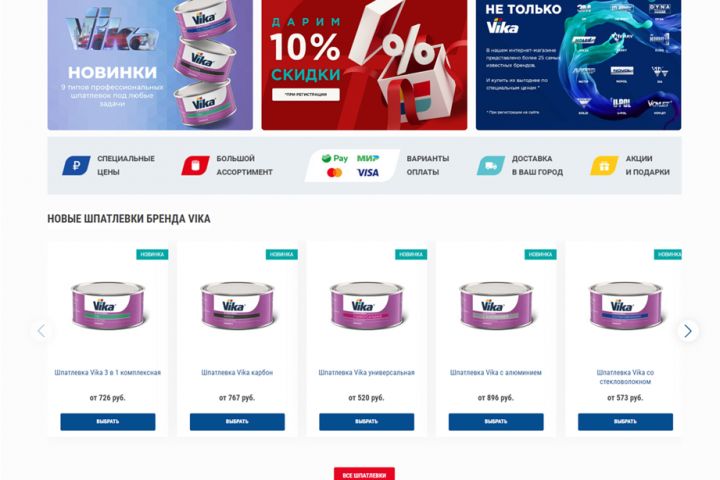Open Шпатлевка Vika с алюминием link
720x480 pixels.
pyautogui.click(x=495, y=373)
